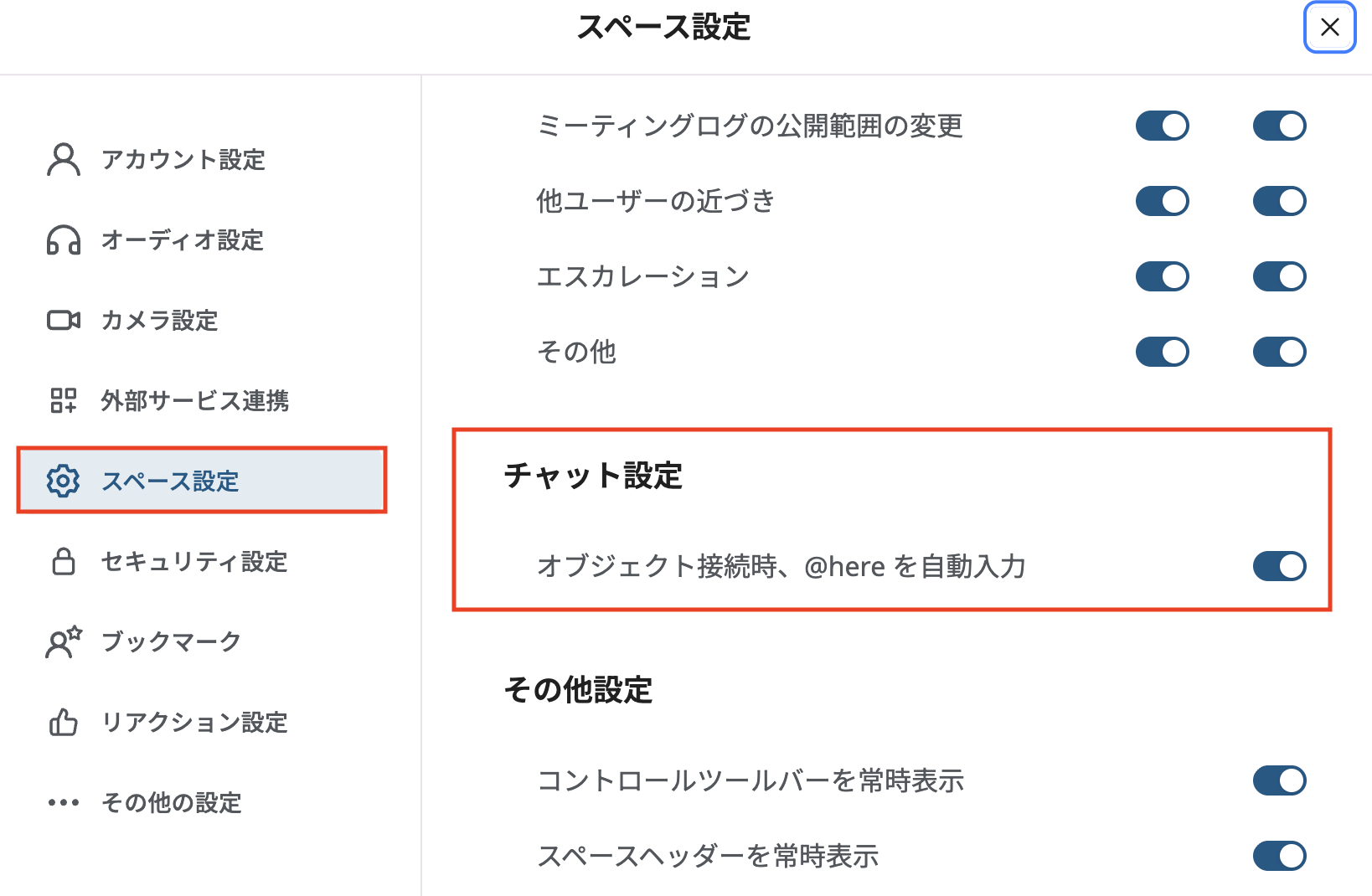Click the camera icon for カメラ設定
The width and height of the screenshot is (1372, 896).
pyautogui.click(x=61, y=320)
